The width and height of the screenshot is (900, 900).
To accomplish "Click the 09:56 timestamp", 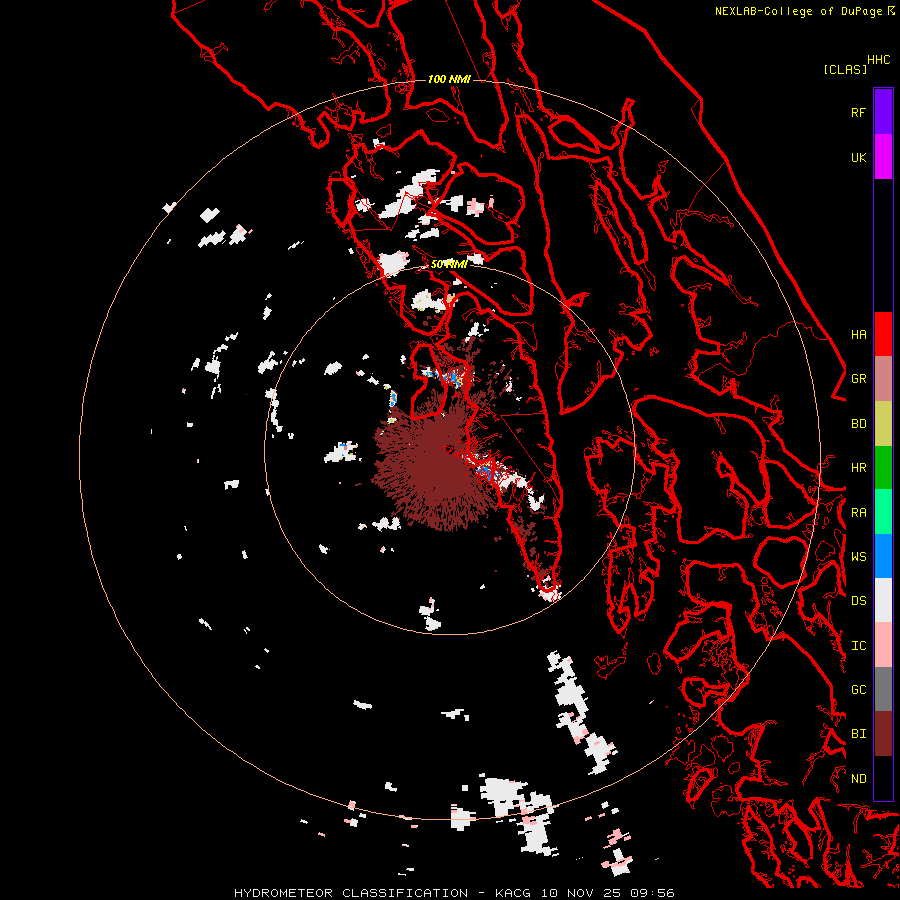I will pos(652,893).
